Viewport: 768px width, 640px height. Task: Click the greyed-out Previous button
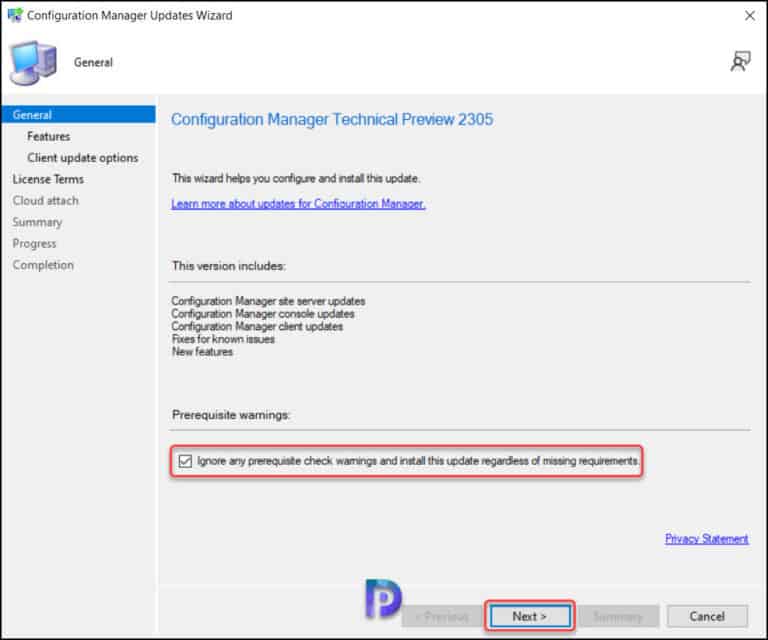tap(442, 616)
